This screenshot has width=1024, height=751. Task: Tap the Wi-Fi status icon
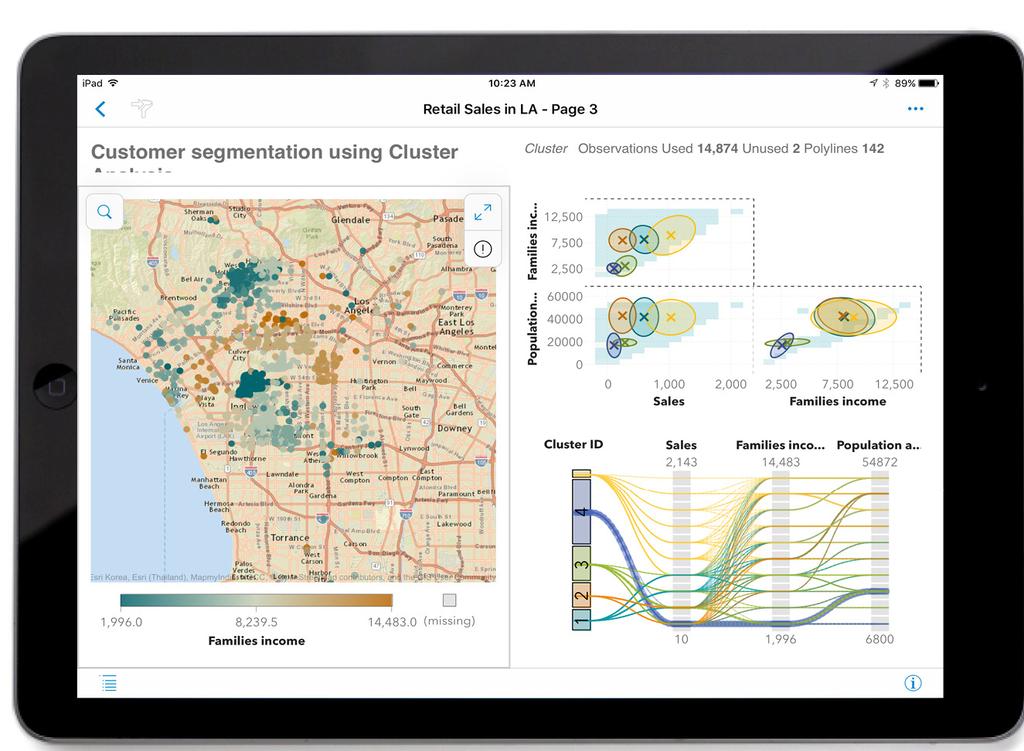point(114,83)
